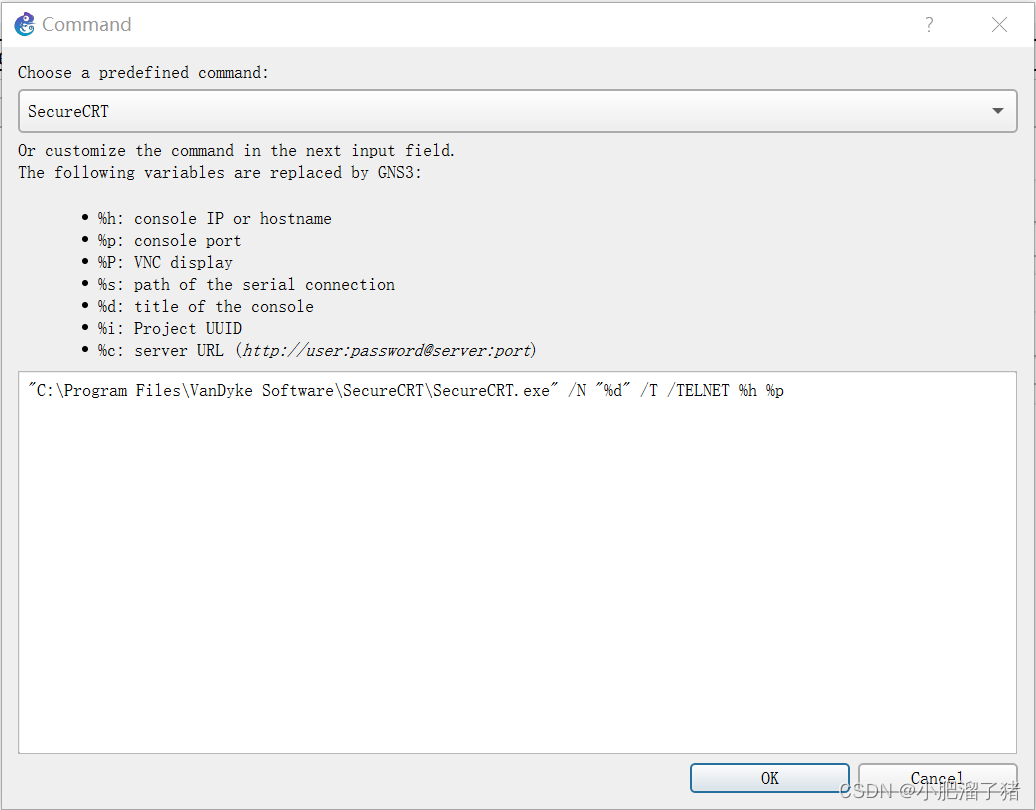Click the GNS3 chameleon icon in title bar

click(24, 24)
